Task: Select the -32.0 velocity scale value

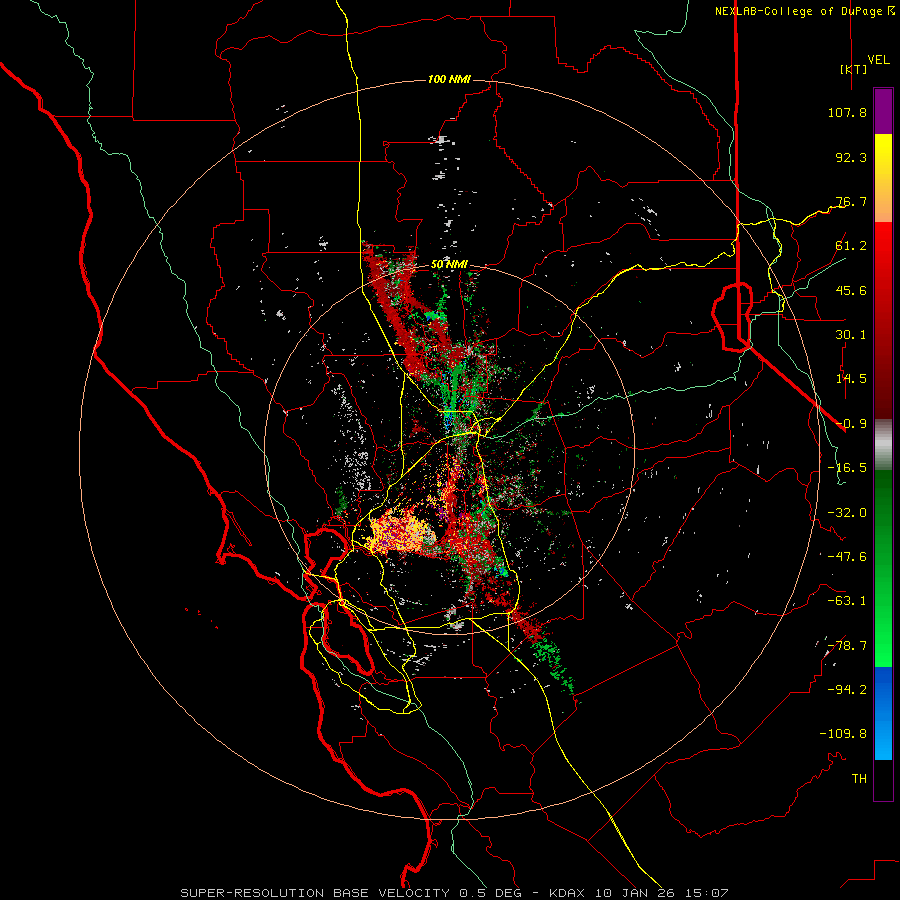Action: [847, 513]
